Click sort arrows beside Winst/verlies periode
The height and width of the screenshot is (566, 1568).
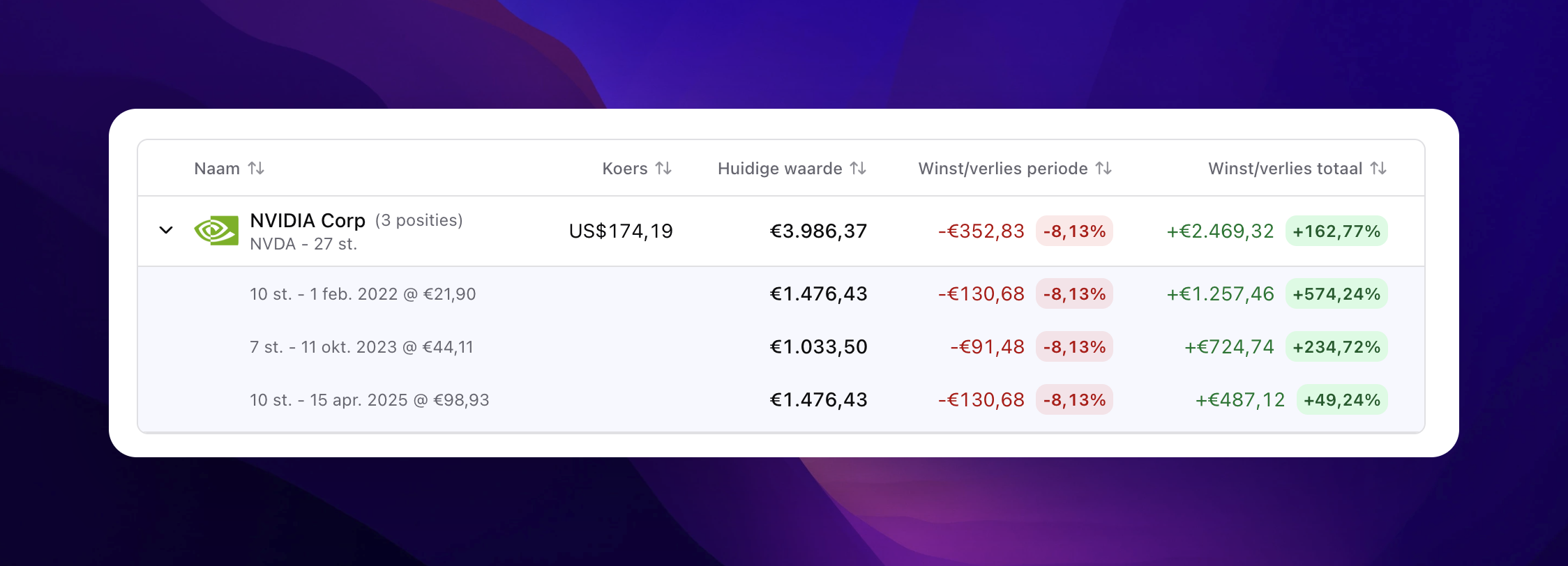point(1103,169)
